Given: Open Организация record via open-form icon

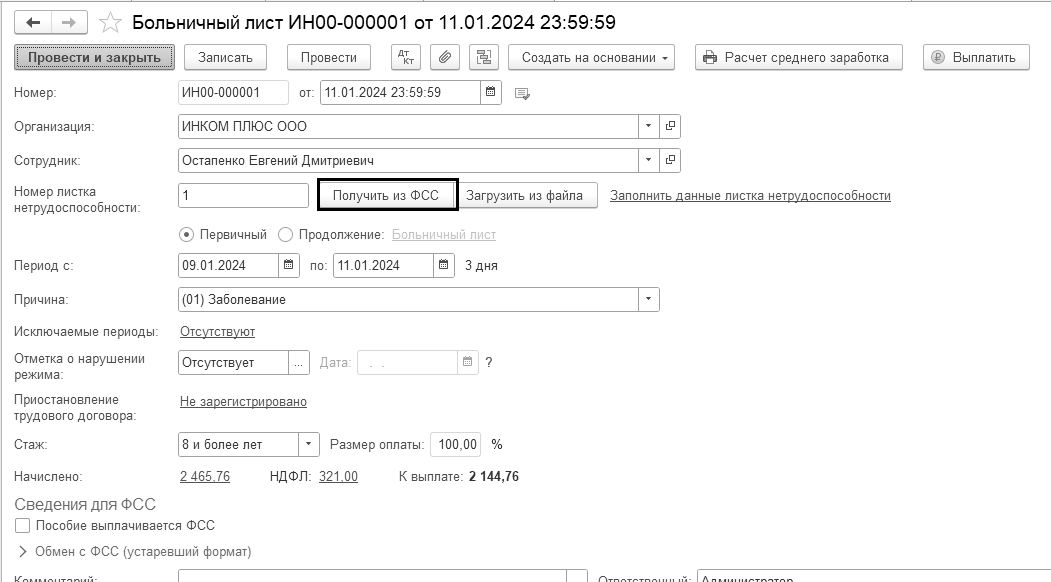Looking at the screenshot, I should 670,126.
